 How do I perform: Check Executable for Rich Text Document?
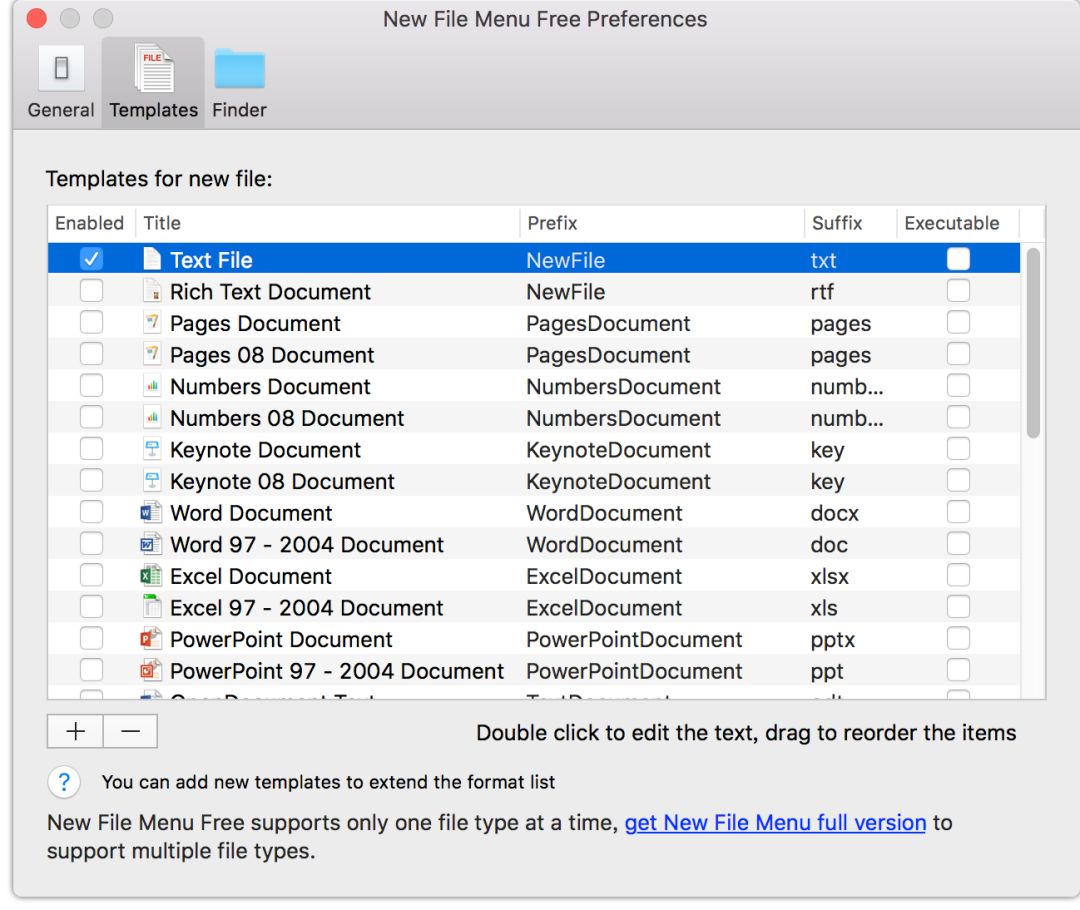pos(958,291)
